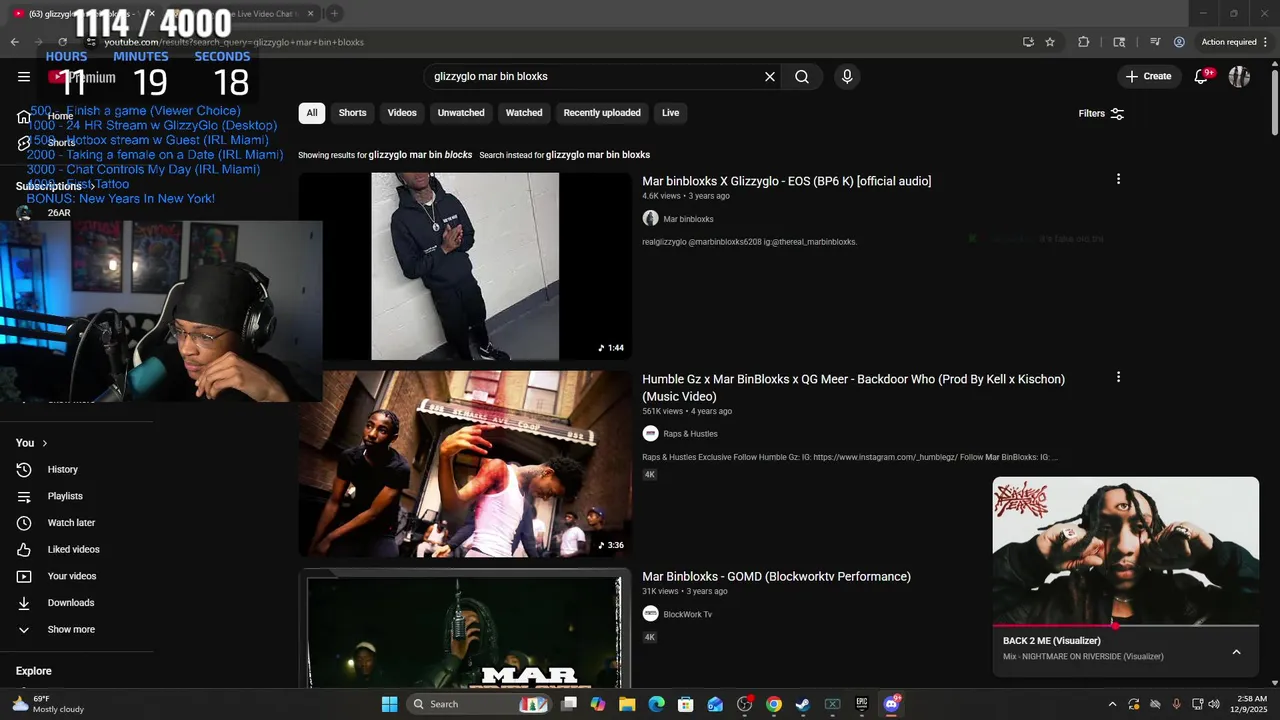This screenshot has height=720, width=1280.
Task: Expand the You section chevron
Action: pyautogui.click(x=44, y=443)
